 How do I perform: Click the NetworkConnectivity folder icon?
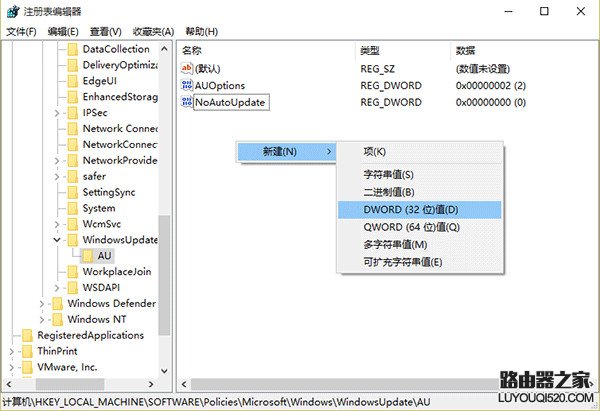pyautogui.click(x=72, y=145)
